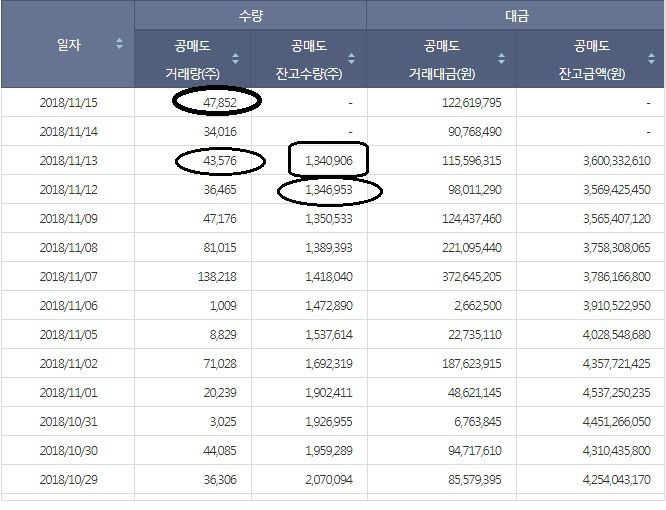The height and width of the screenshot is (510, 666).
Task: Click short-sale volume 138,218
Action: coord(217,276)
